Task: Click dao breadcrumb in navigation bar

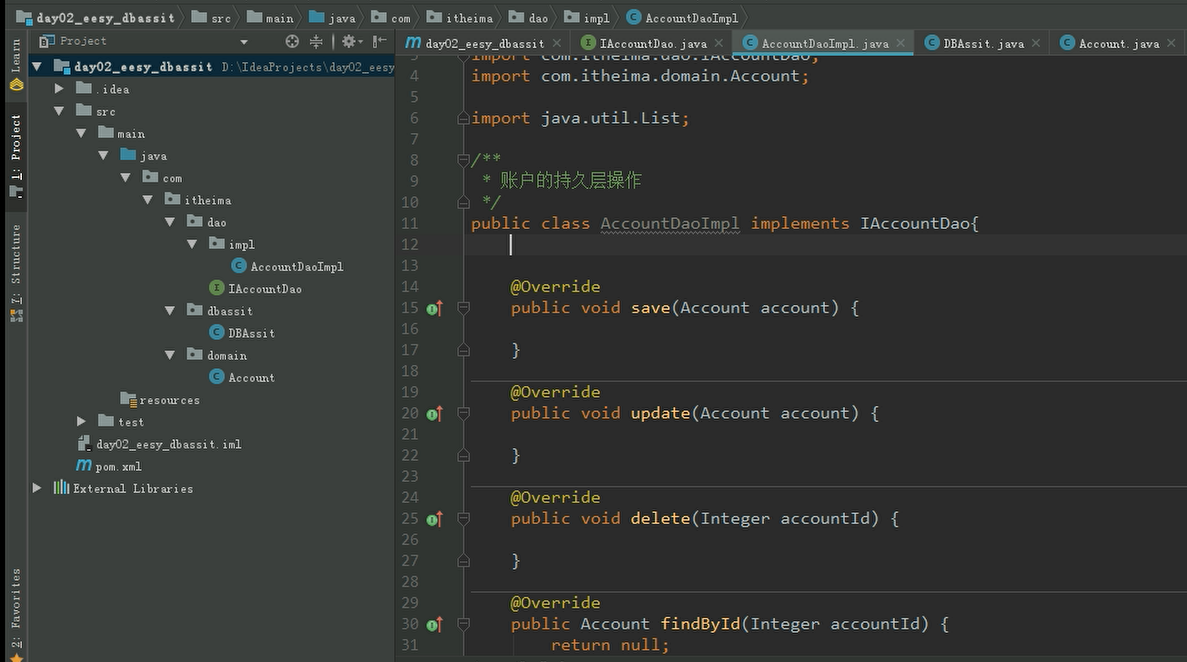Action: (528, 17)
